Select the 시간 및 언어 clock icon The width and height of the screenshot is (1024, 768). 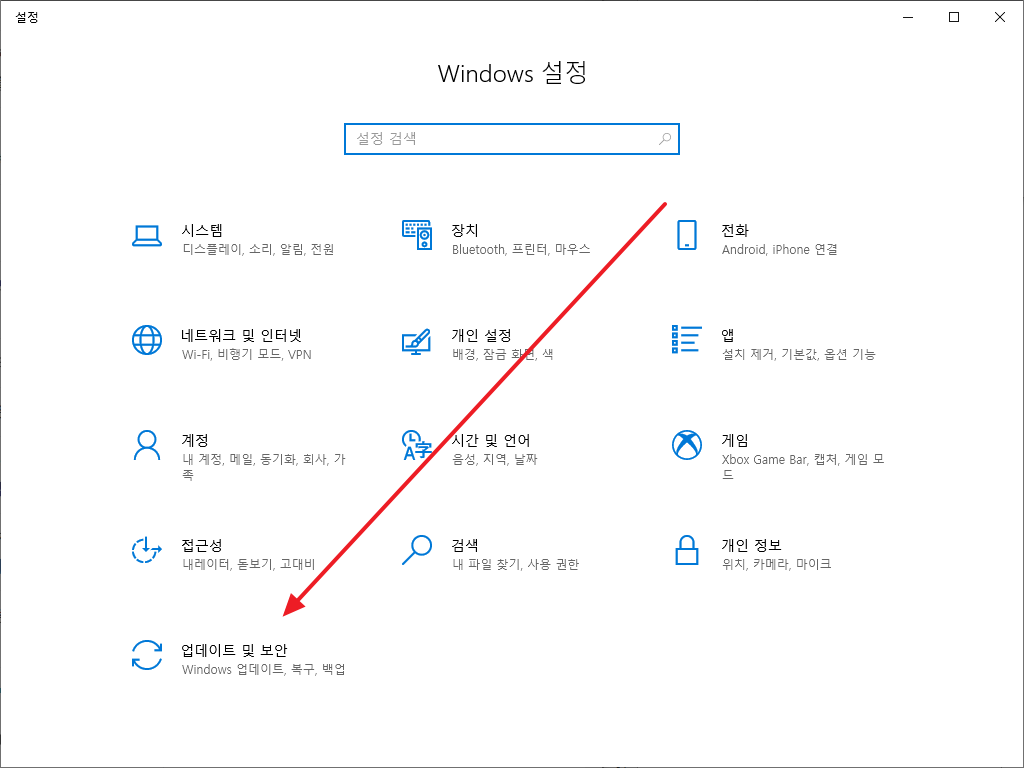417,445
